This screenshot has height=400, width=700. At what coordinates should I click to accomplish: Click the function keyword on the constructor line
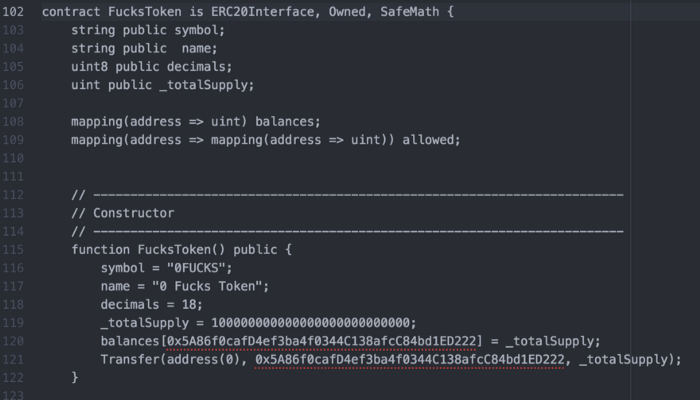[101, 248]
